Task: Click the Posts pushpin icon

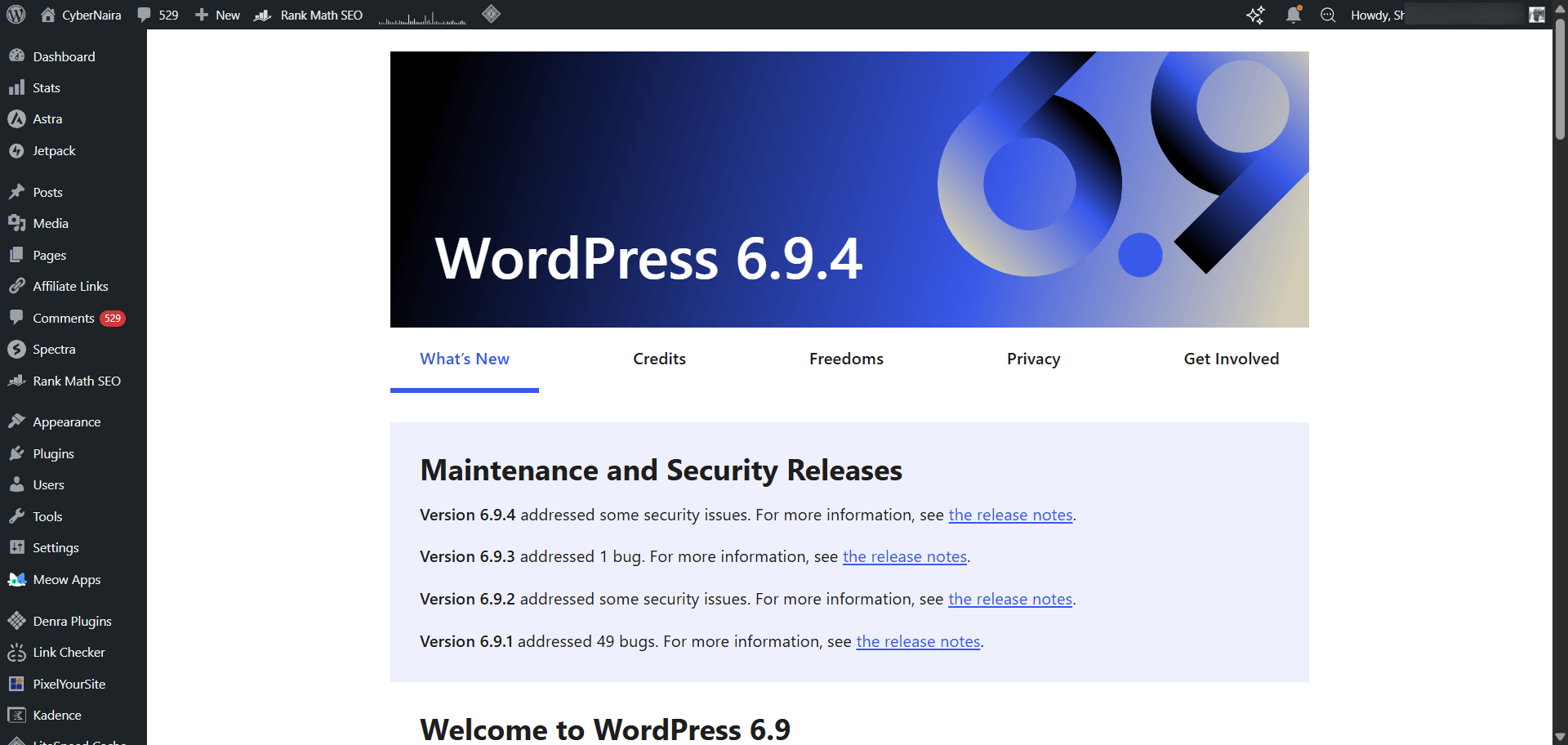Action: 16,191
